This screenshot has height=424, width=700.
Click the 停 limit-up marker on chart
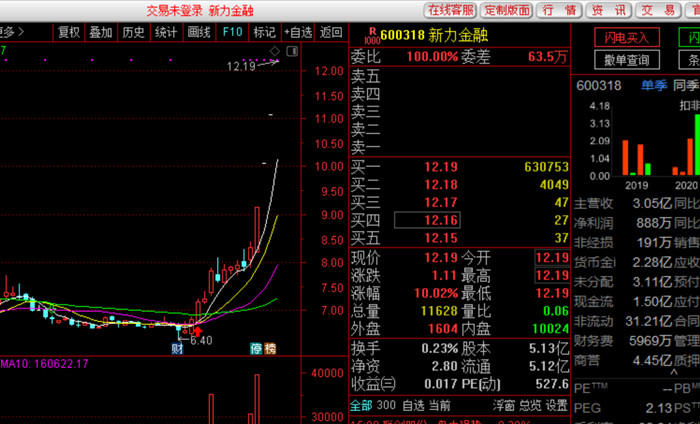click(256, 349)
